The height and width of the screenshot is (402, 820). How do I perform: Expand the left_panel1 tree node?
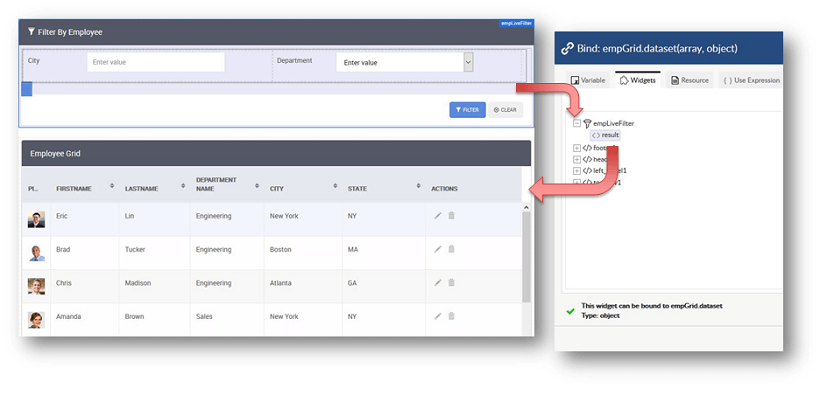pyautogui.click(x=577, y=171)
